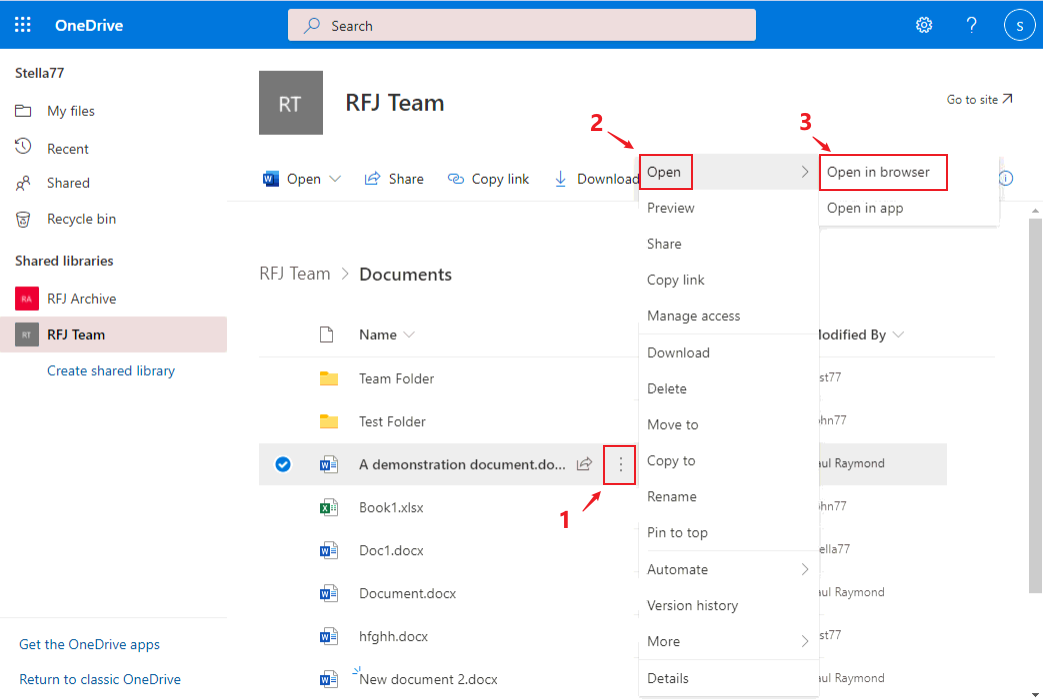Open the account avatar with letter S
Viewport: 1043px width, 700px height.
[x=1019, y=25]
